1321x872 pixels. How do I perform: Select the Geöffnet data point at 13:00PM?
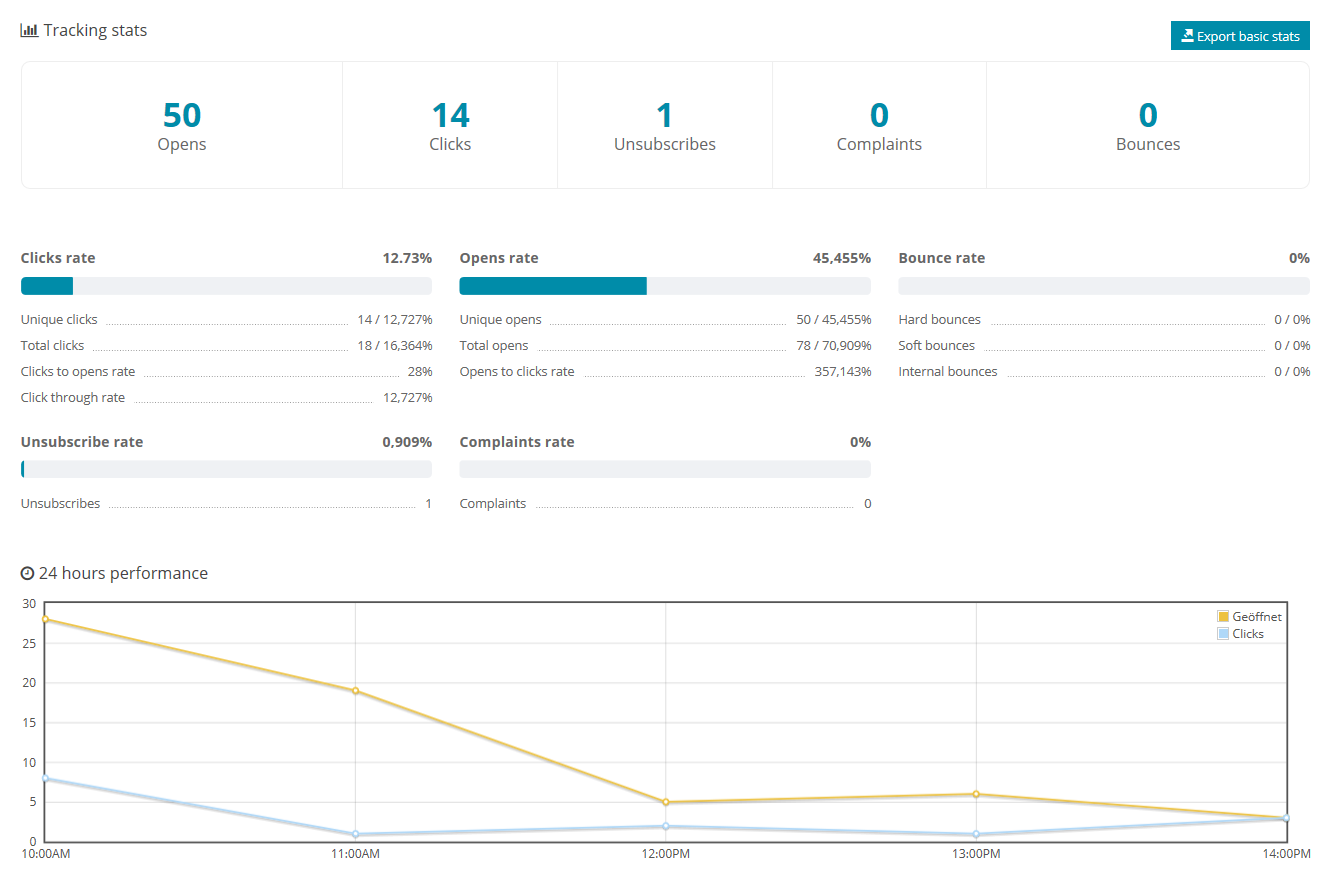[976, 794]
